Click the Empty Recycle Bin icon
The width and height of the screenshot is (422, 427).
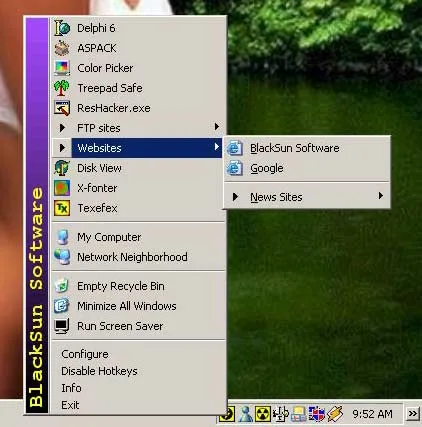coord(62,286)
